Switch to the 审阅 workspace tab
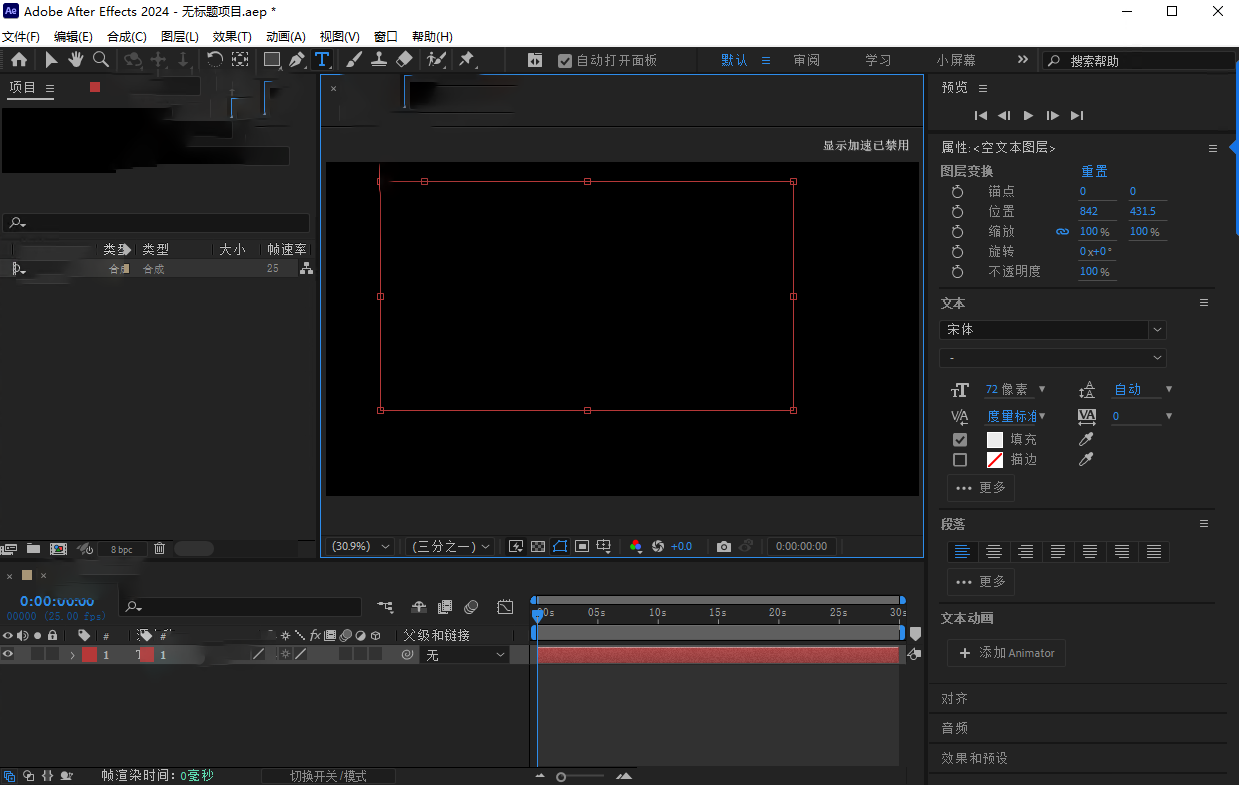 tap(807, 60)
